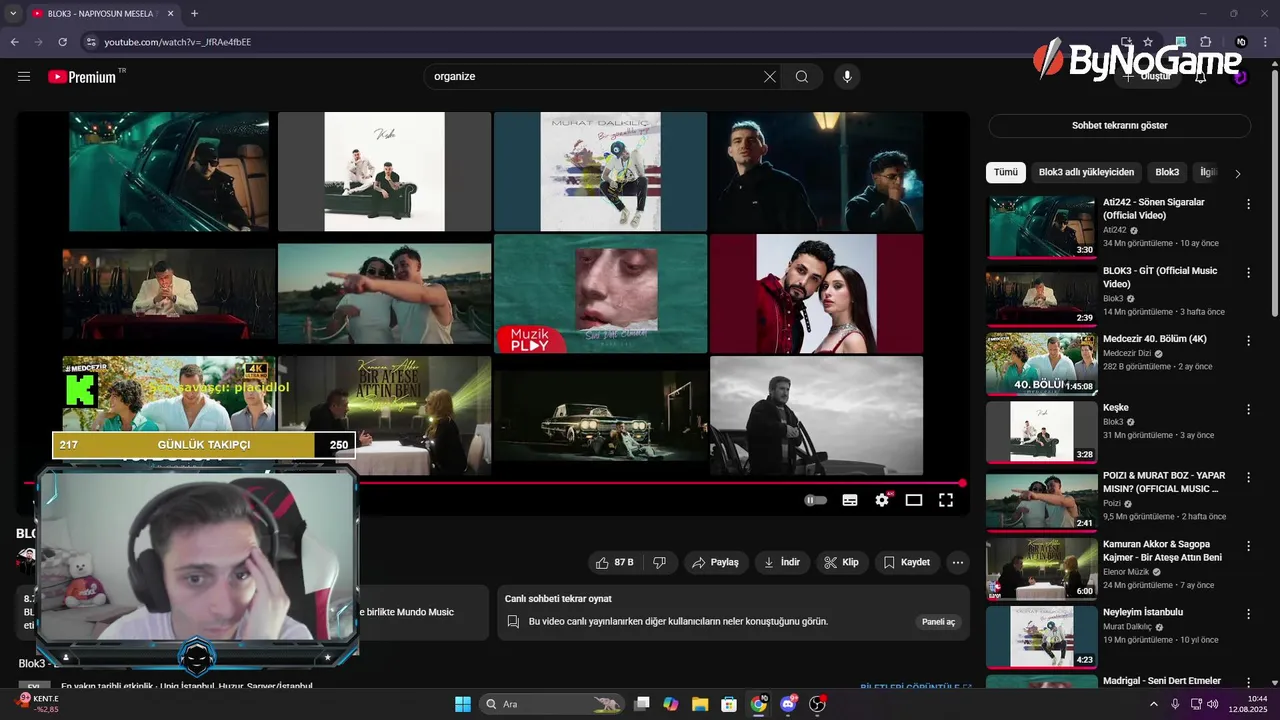Click the İndir download button
Image resolution: width=1280 pixels, height=720 pixels.
[x=782, y=563]
